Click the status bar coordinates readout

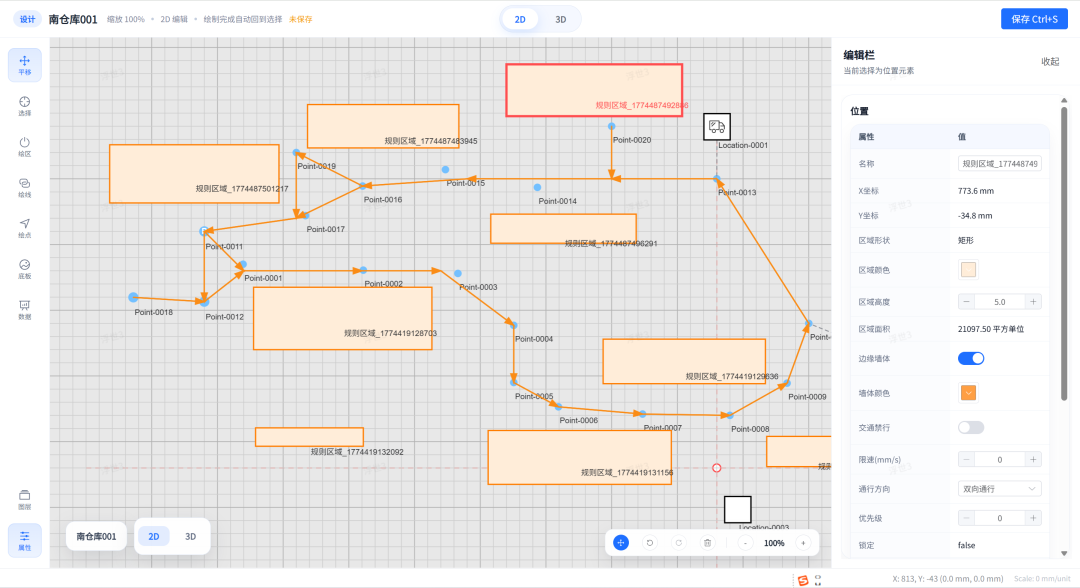coord(947,579)
